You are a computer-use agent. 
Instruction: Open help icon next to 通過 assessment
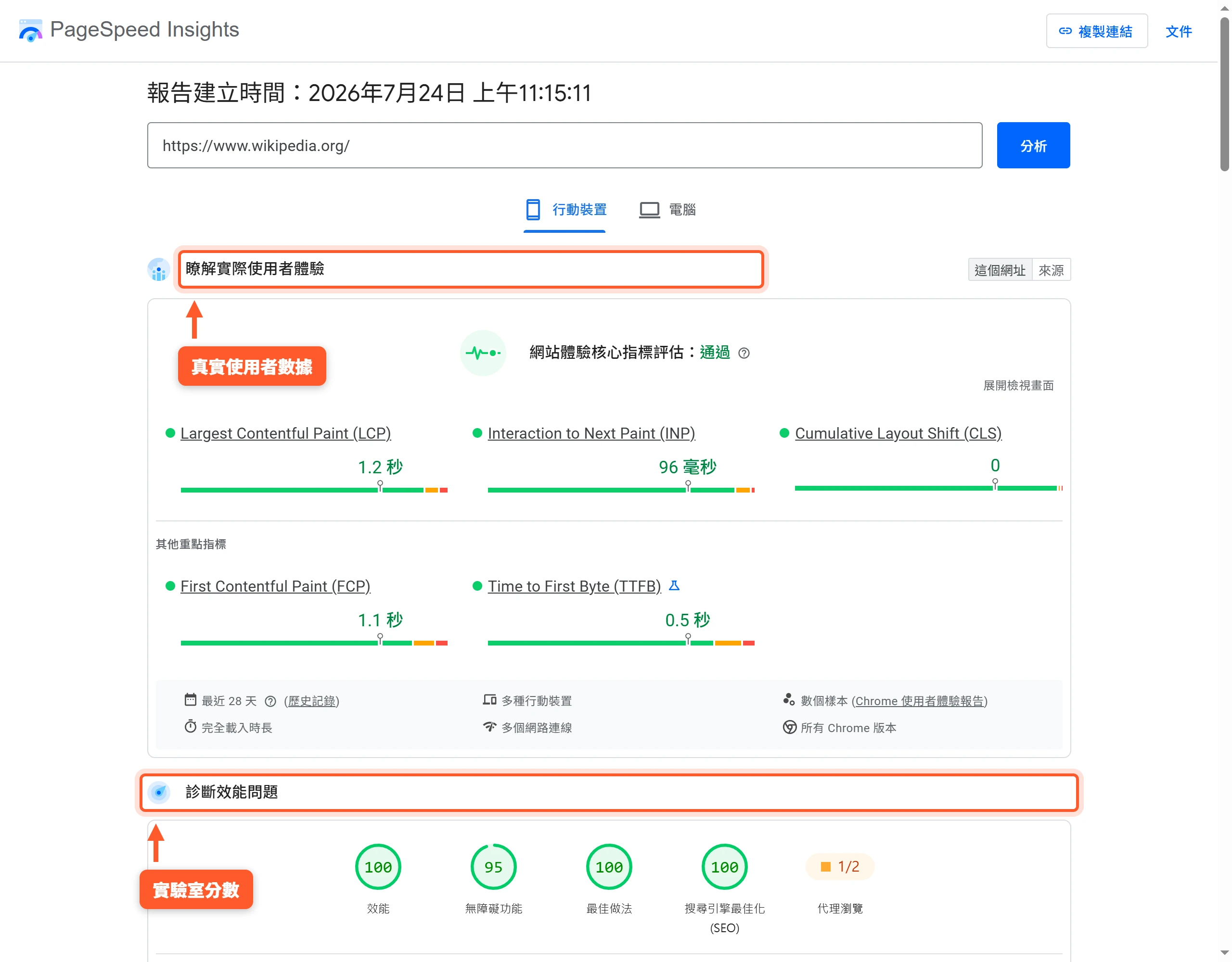pyautogui.click(x=744, y=353)
